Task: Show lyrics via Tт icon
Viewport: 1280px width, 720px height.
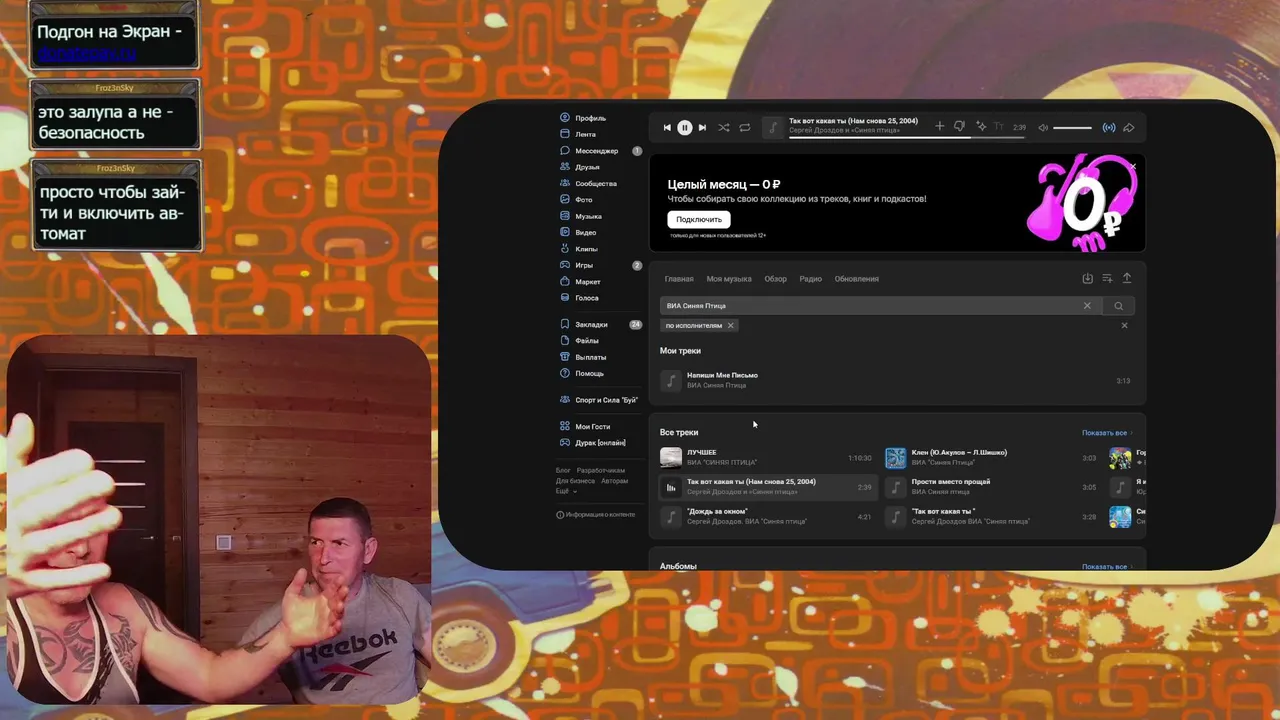Action: [998, 127]
